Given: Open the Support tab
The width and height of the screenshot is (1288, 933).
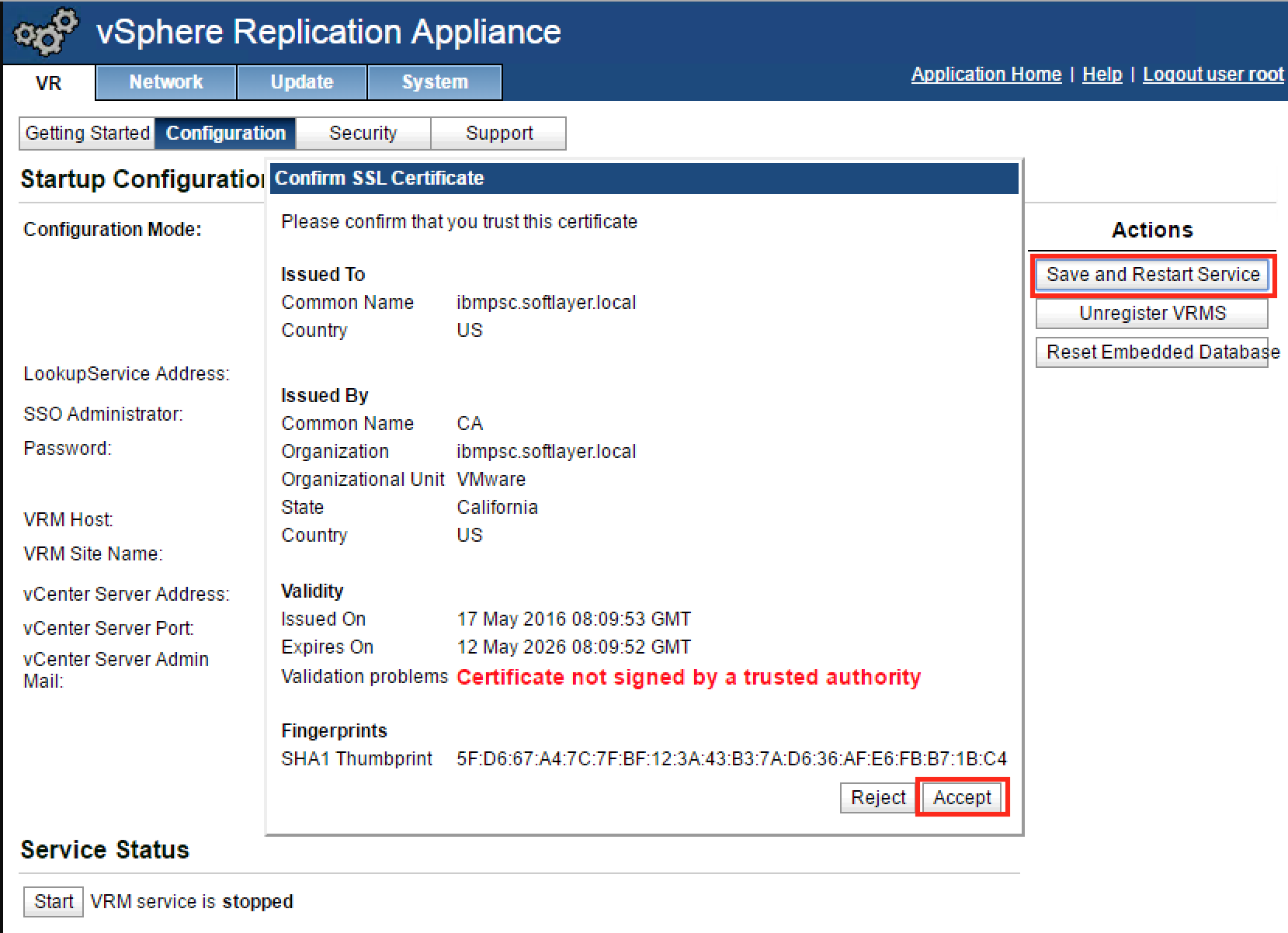Looking at the screenshot, I should 498,133.
